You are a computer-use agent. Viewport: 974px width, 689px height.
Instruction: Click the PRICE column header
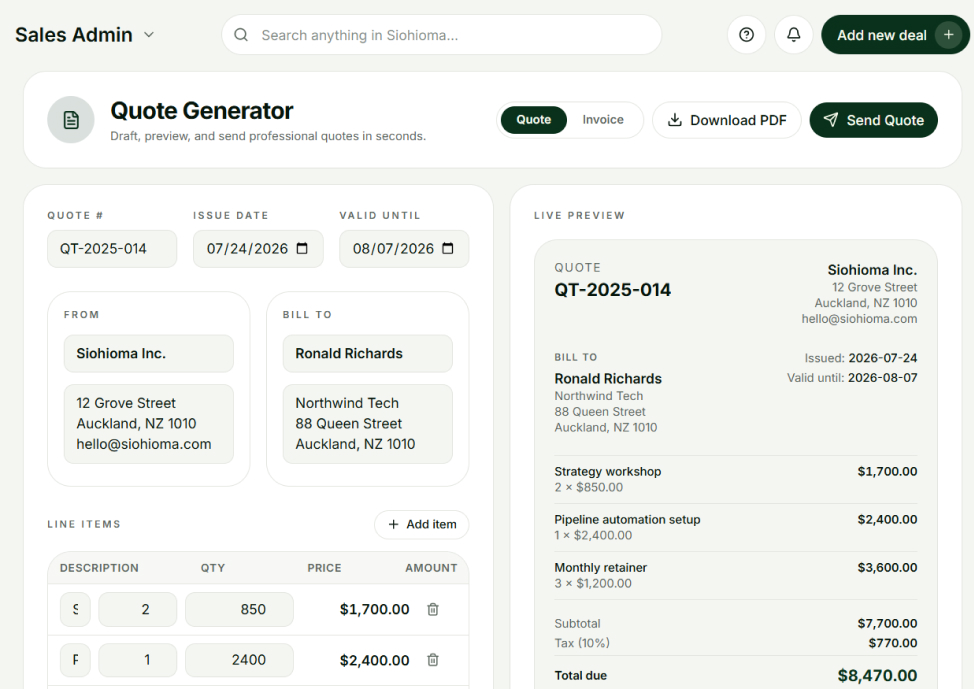point(324,568)
